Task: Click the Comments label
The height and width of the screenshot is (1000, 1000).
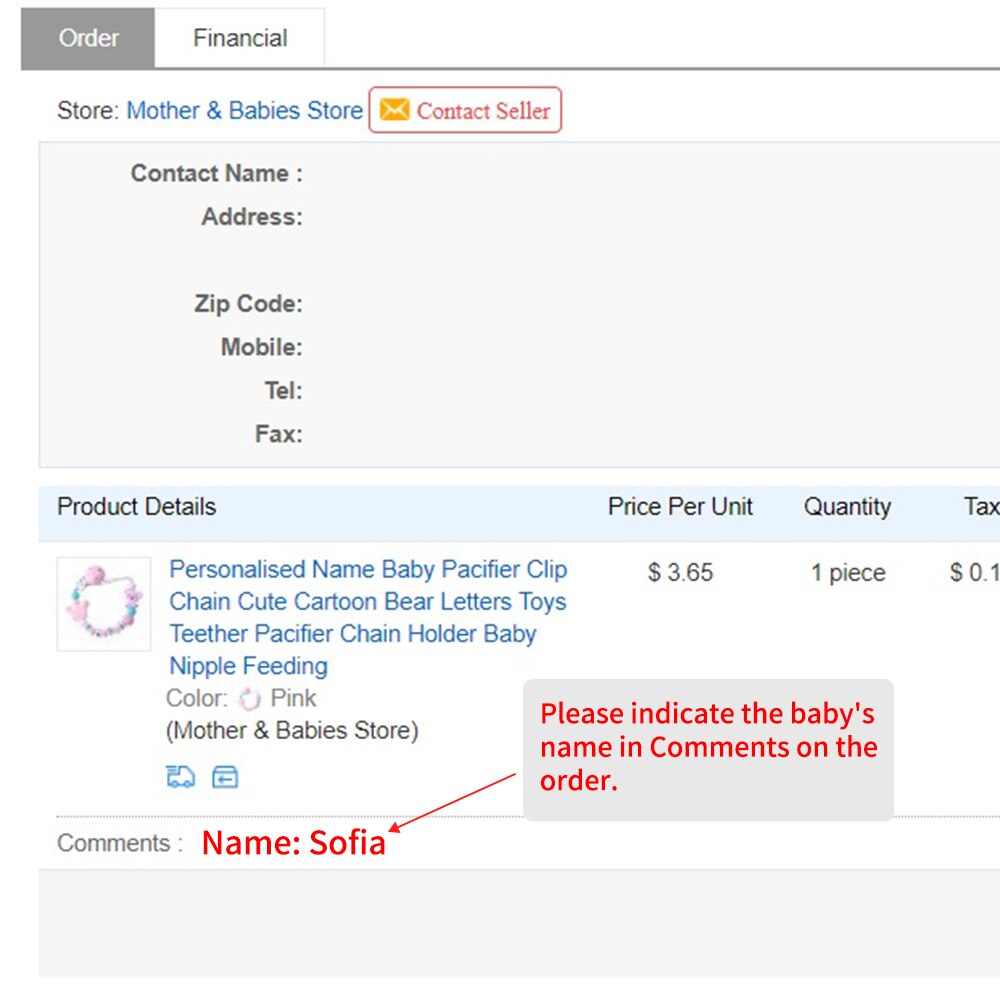Action: click(x=120, y=843)
